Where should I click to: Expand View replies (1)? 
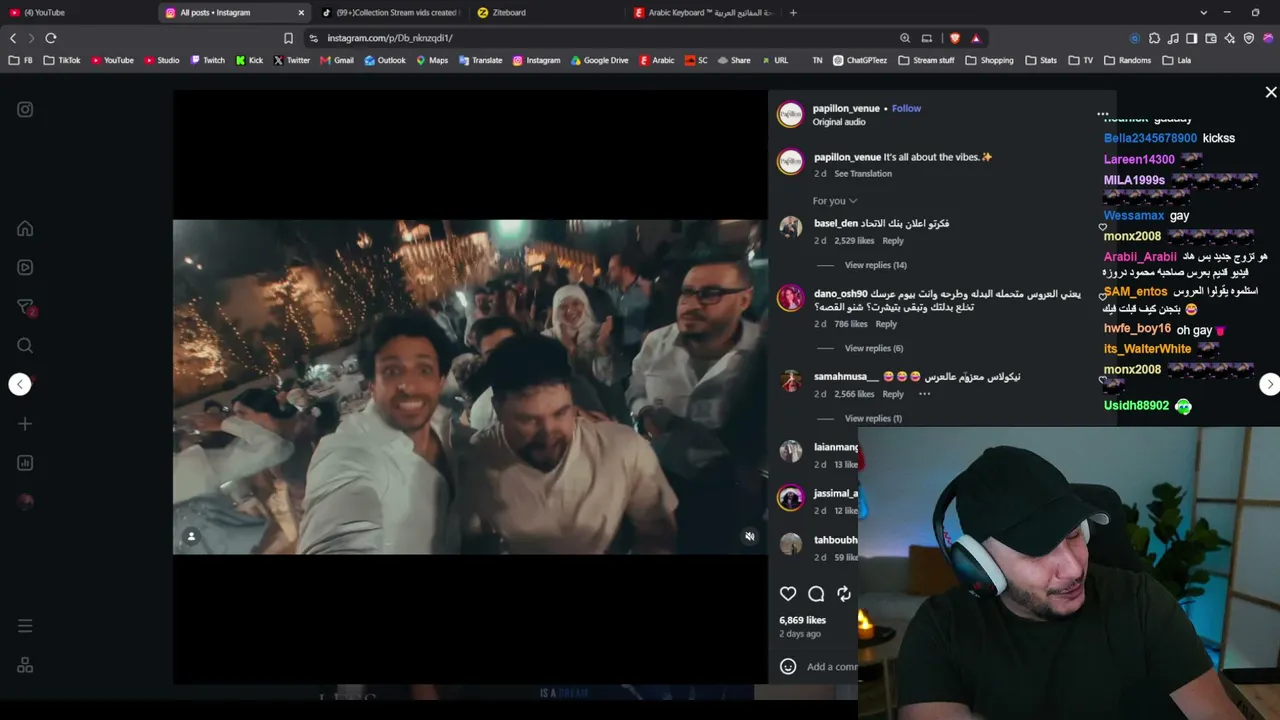click(873, 418)
